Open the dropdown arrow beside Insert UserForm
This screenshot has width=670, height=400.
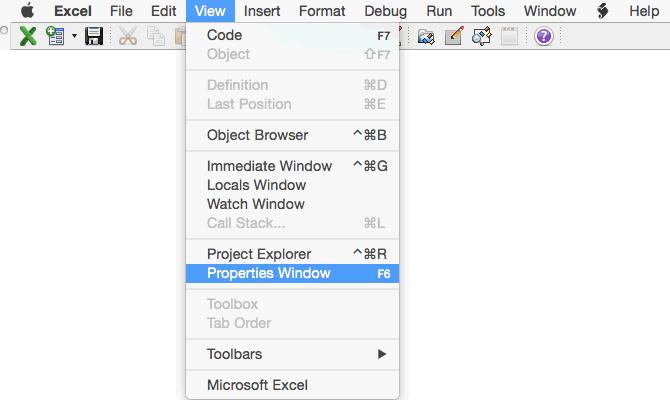74,36
